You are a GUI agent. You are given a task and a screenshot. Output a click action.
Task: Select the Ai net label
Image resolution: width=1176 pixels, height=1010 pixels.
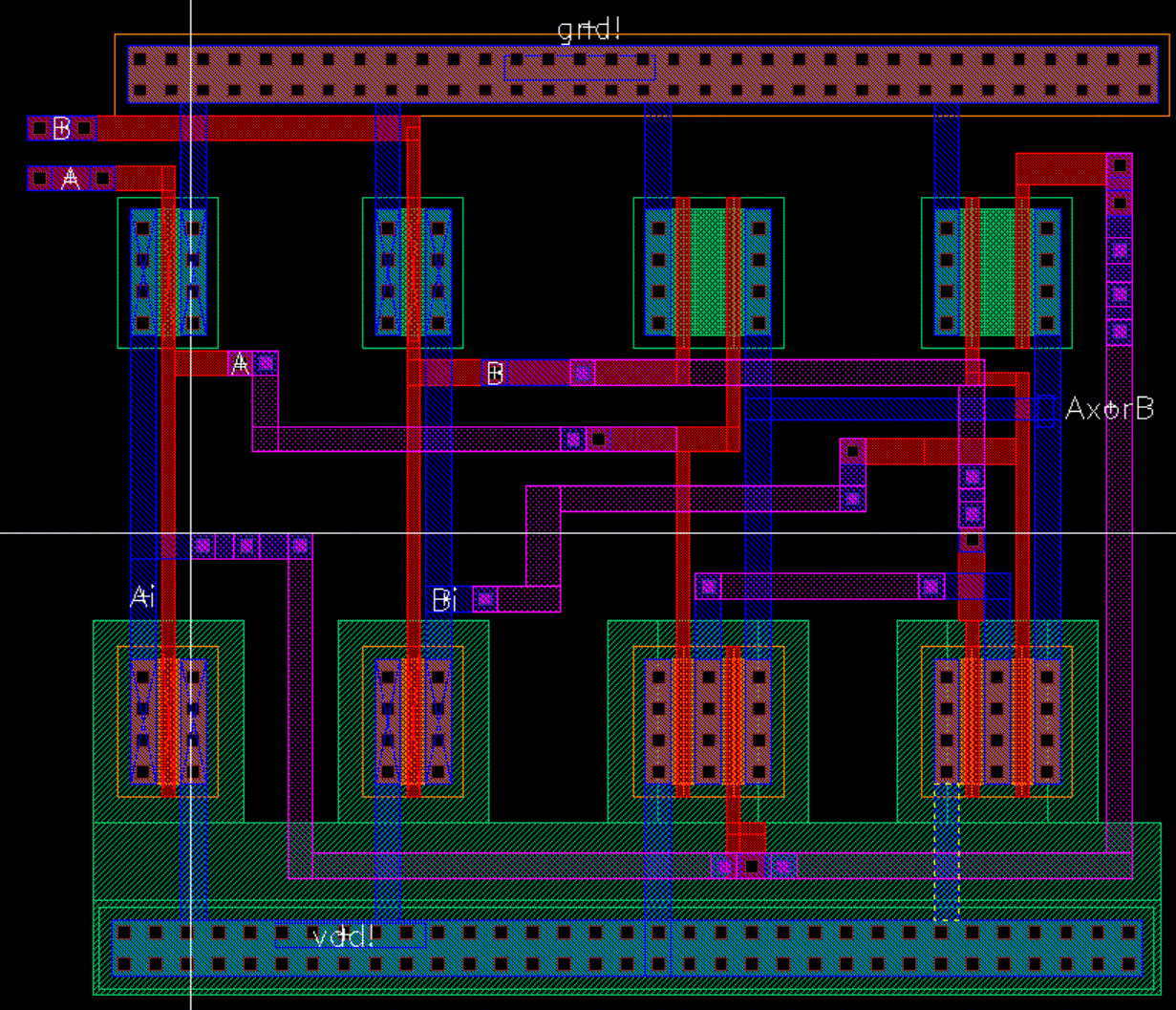142,598
